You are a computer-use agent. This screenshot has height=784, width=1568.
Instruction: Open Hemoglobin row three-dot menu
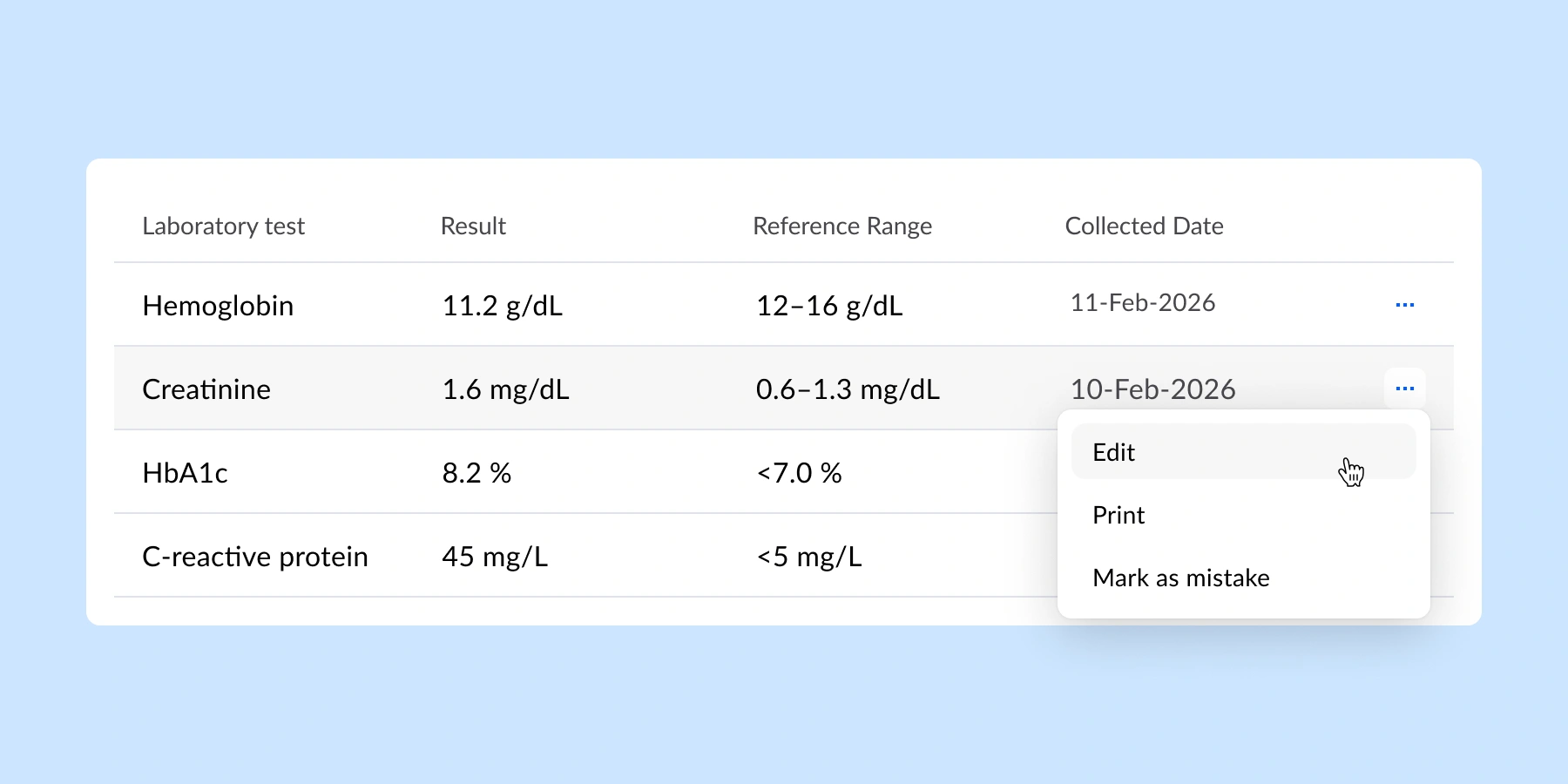[x=1404, y=305]
